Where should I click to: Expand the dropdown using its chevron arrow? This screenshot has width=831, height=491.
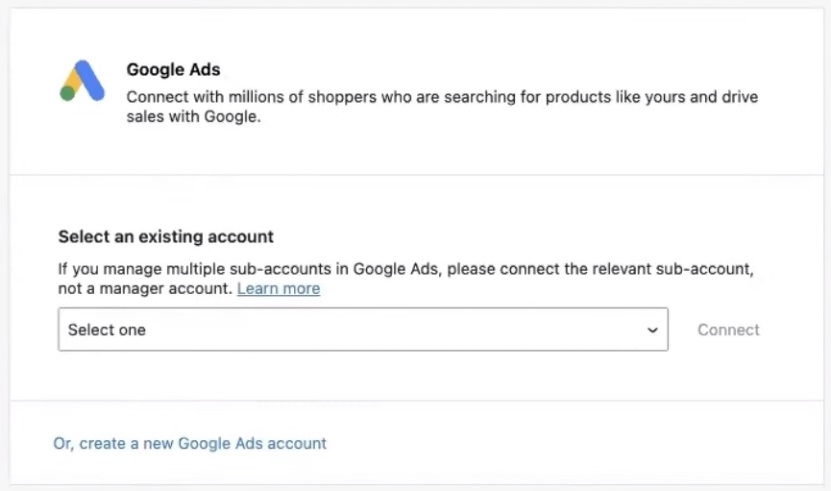[653, 330]
